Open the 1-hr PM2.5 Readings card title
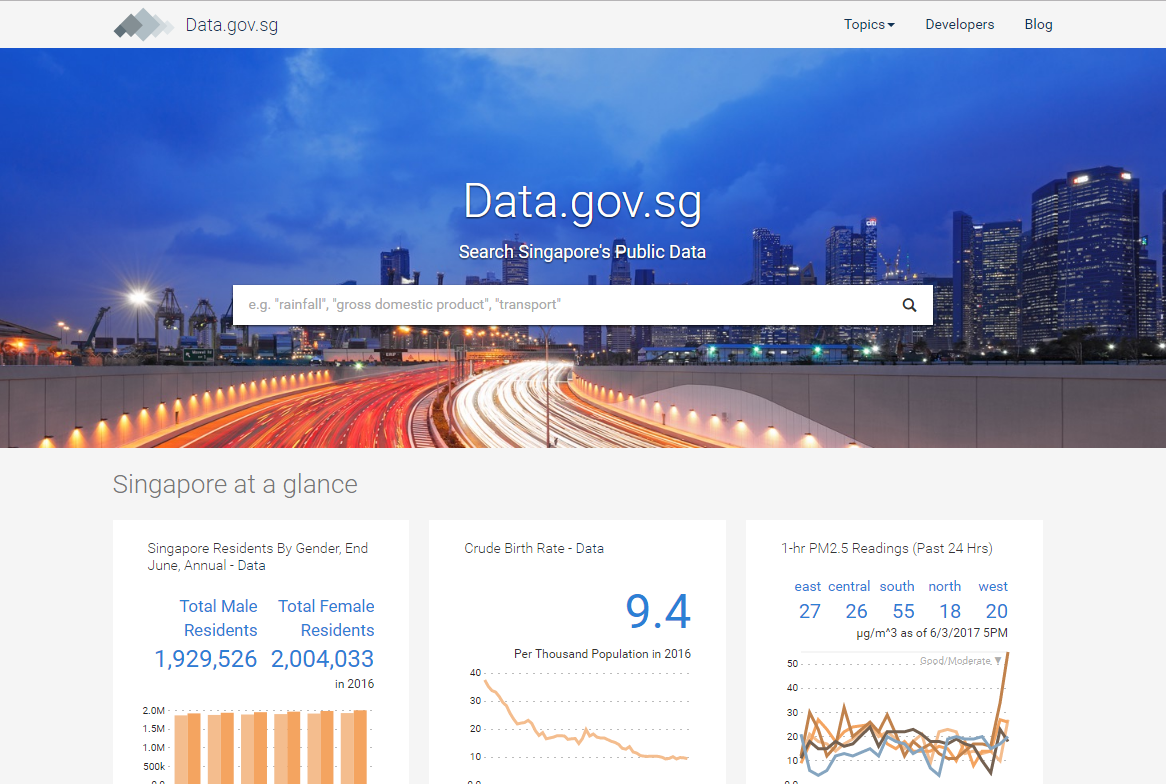The width and height of the screenshot is (1166, 784). (x=886, y=548)
